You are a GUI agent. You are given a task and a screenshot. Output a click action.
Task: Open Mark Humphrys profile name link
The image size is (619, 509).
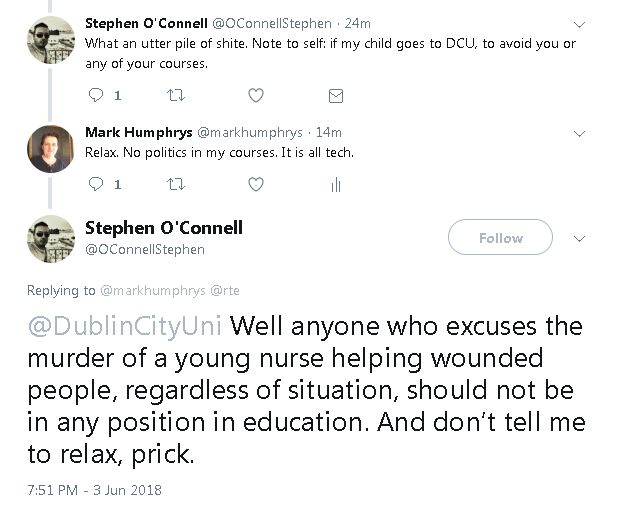click(139, 132)
